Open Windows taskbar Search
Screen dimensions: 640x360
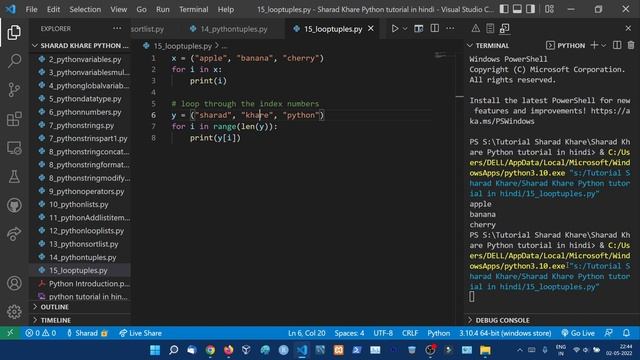173,350
